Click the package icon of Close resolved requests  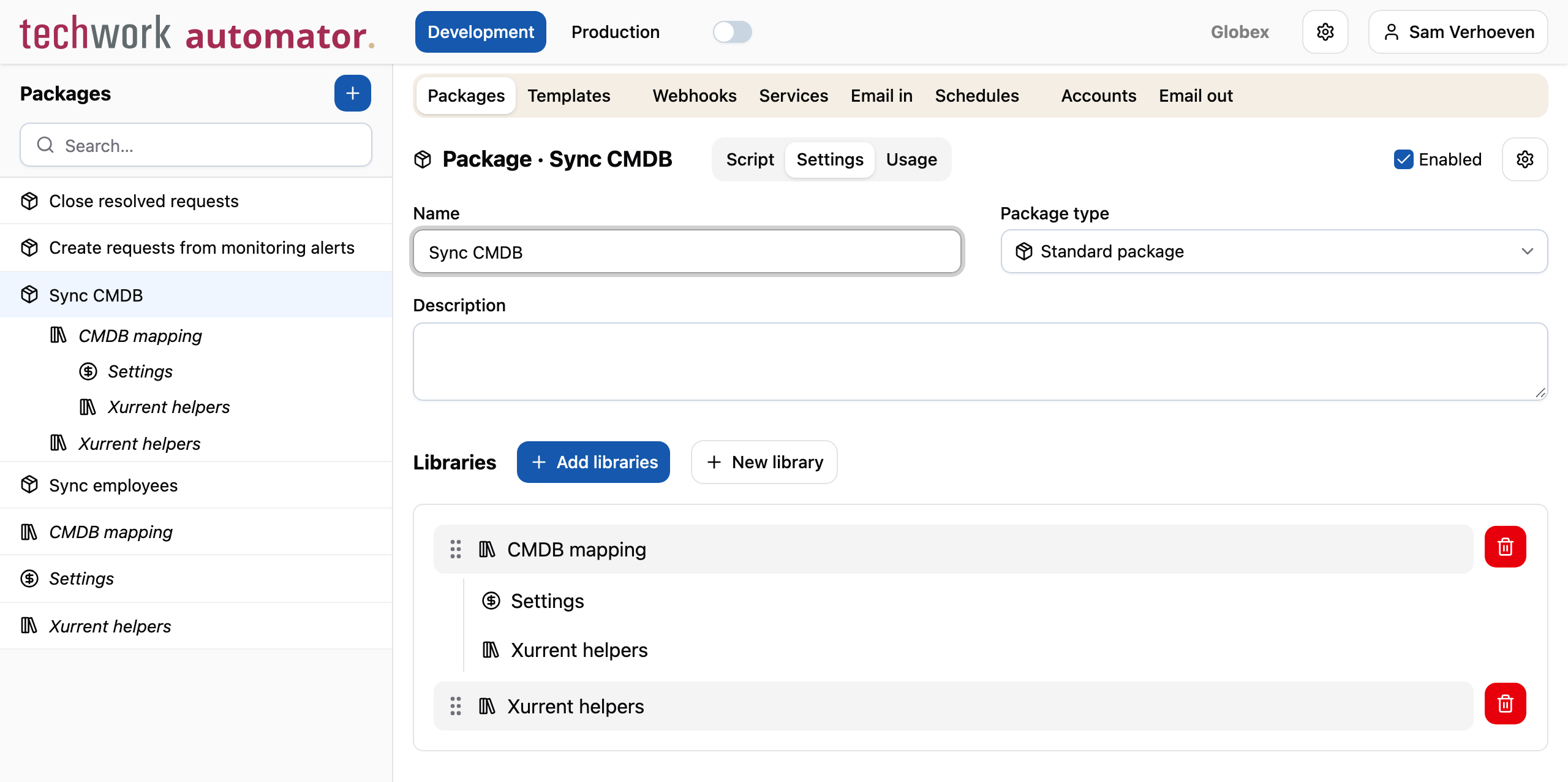point(29,201)
